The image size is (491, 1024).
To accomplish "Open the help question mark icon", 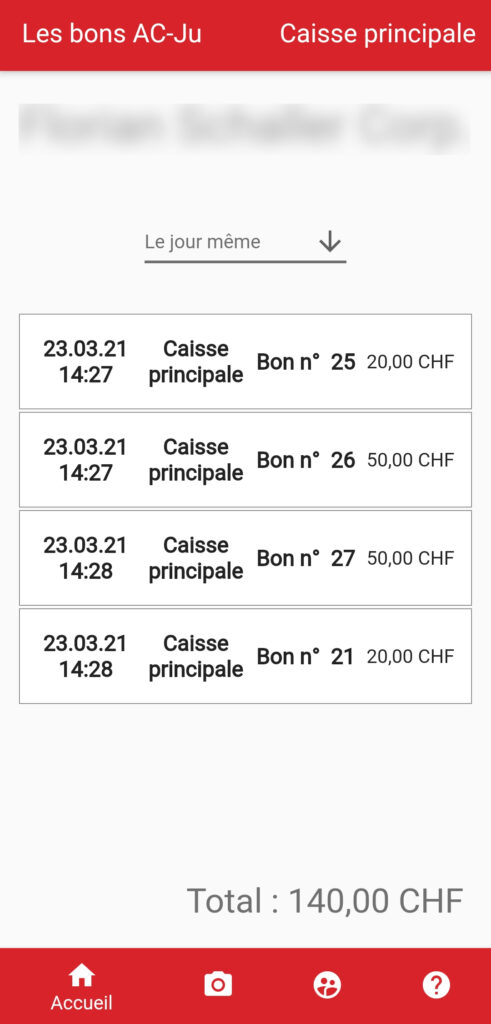I will [x=436, y=984].
